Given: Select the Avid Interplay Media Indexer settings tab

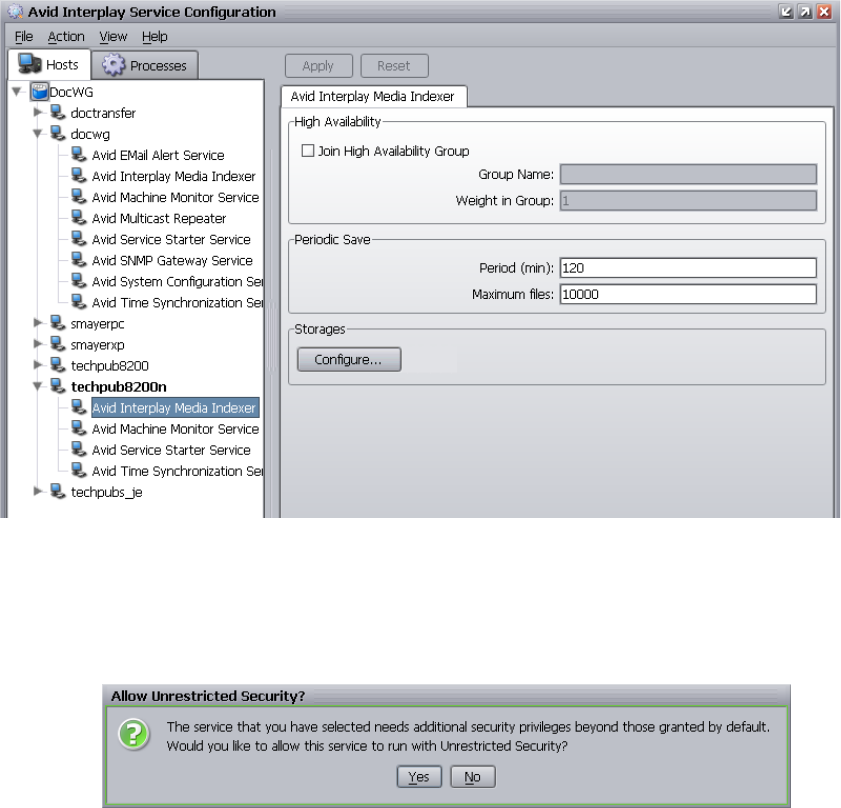Looking at the screenshot, I should click(373, 96).
